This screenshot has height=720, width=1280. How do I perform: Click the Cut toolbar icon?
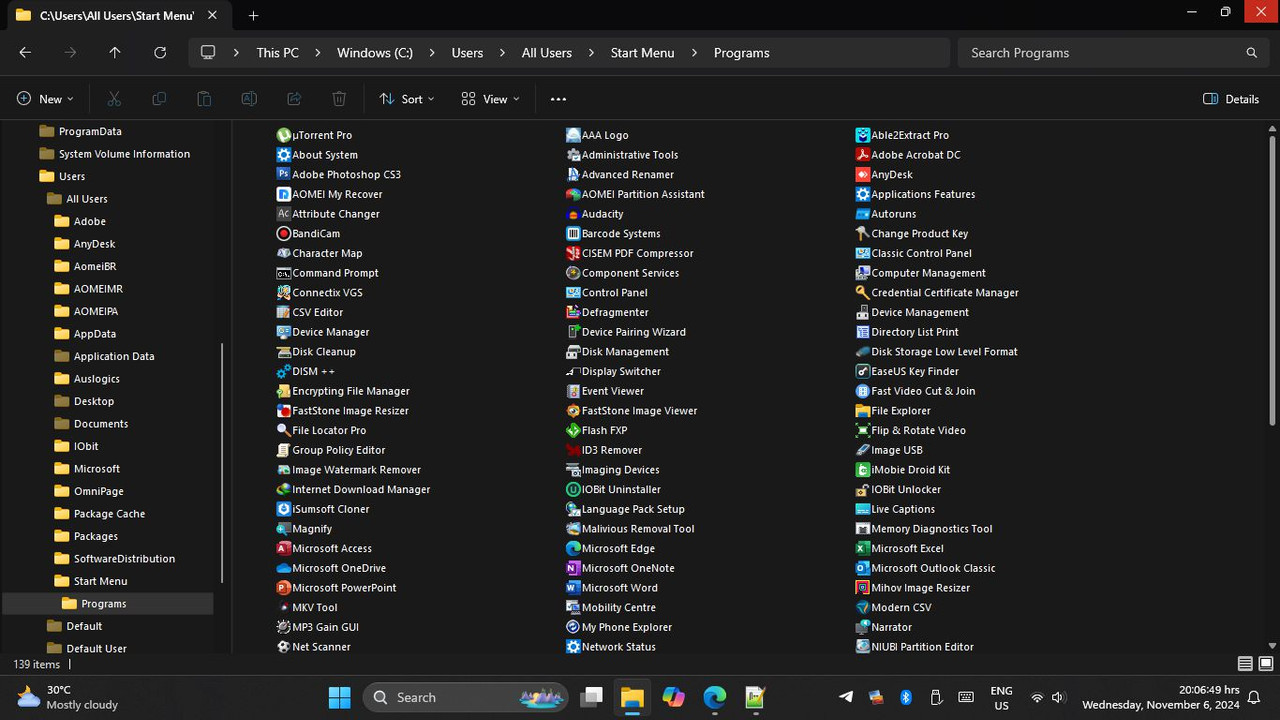pyautogui.click(x=114, y=99)
